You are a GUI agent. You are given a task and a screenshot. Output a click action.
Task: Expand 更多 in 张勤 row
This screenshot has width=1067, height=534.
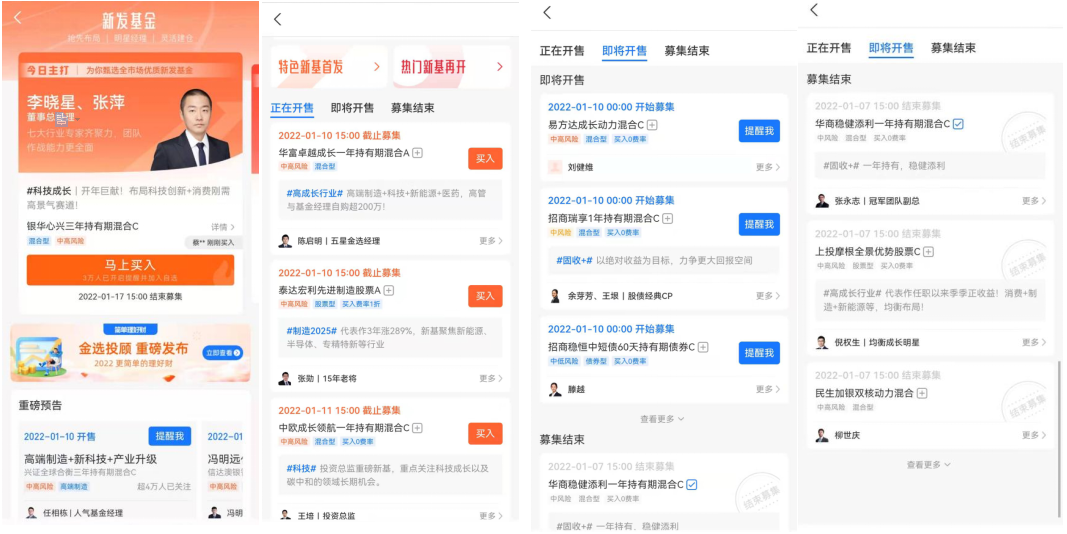pyautogui.click(x=491, y=378)
